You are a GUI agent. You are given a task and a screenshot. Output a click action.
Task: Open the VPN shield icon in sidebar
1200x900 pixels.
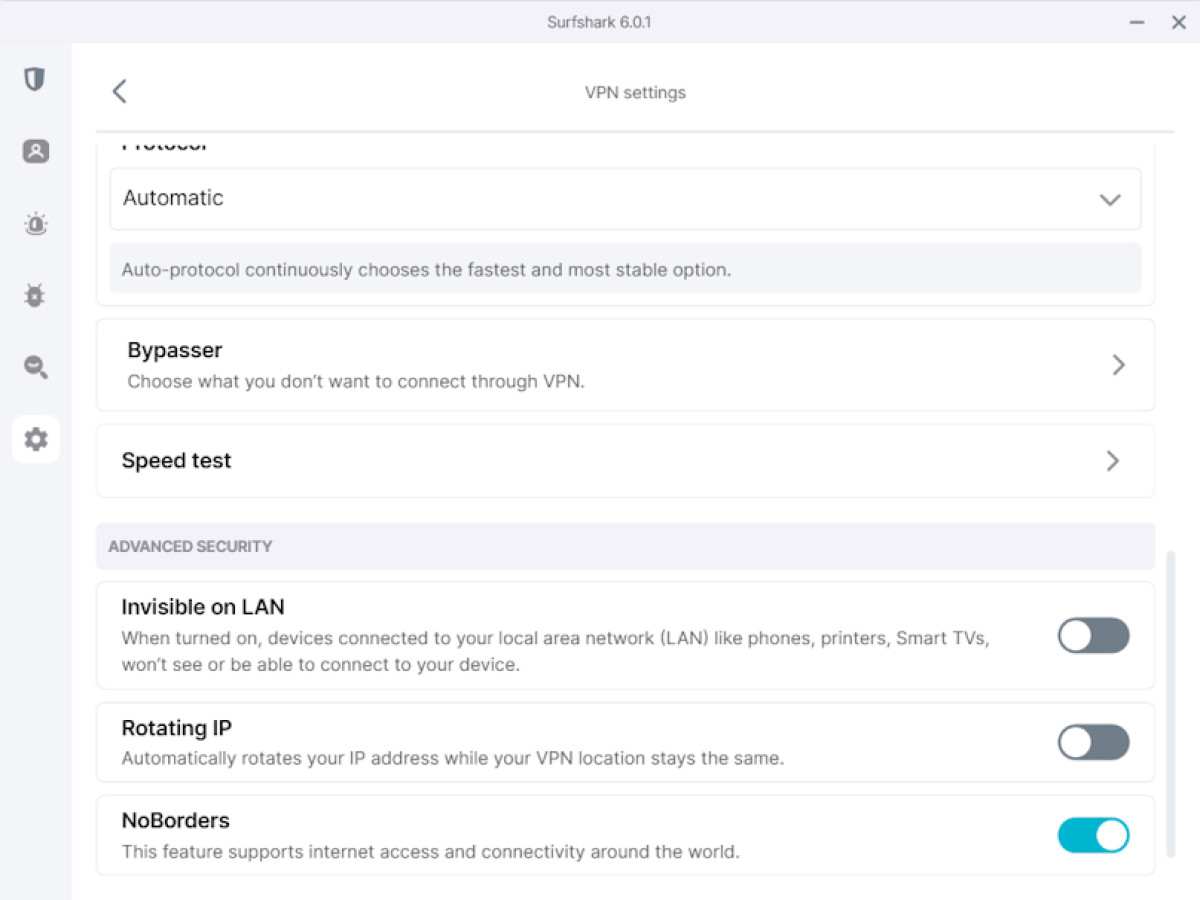point(35,79)
